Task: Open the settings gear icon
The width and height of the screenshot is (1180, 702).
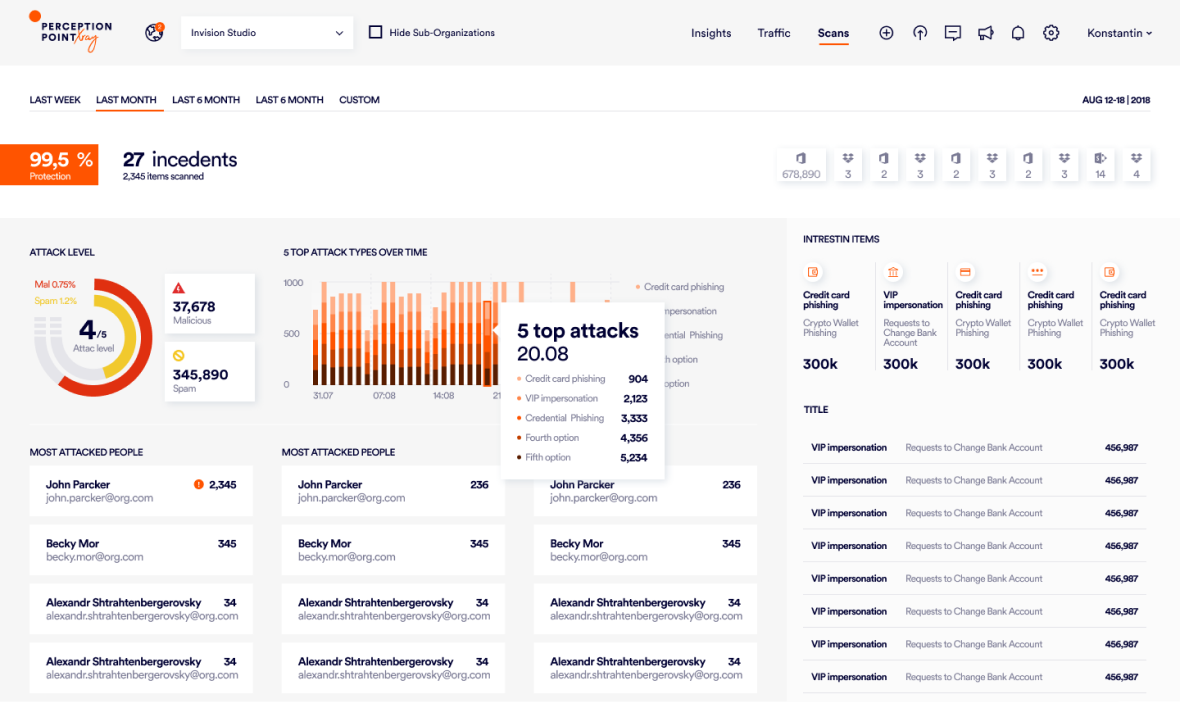Action: click(1051, 32)
